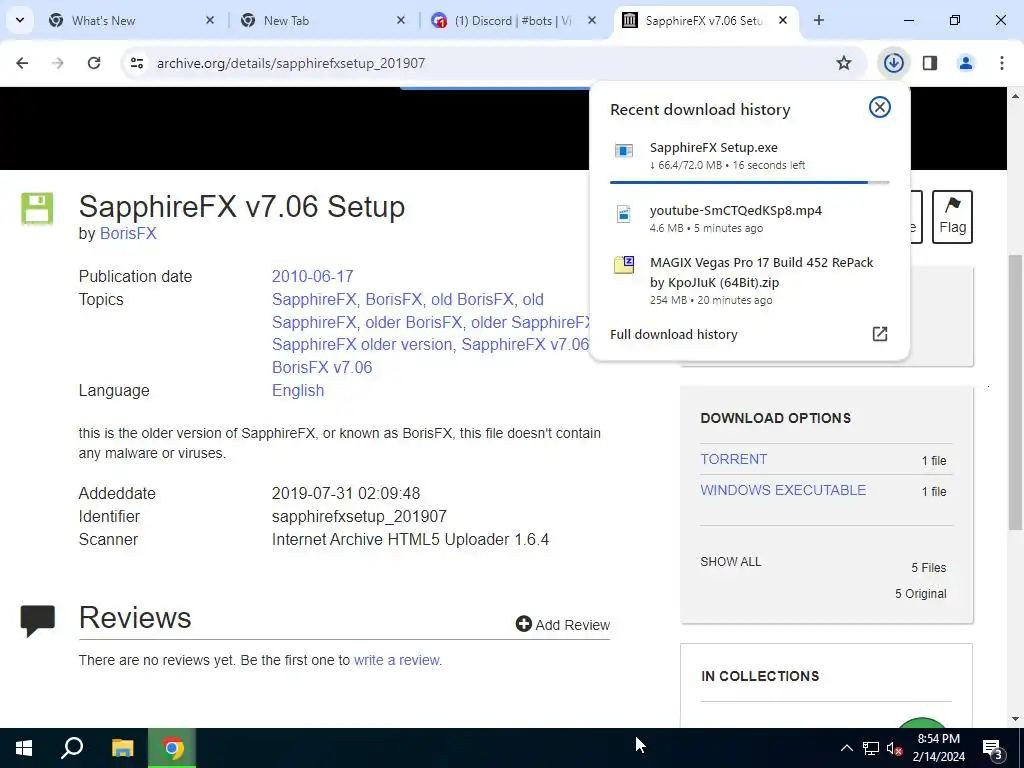This screenshot has width=1024, height=768.
Task: Open the Chrome profile avatar
Action: [x=966, y=63]
